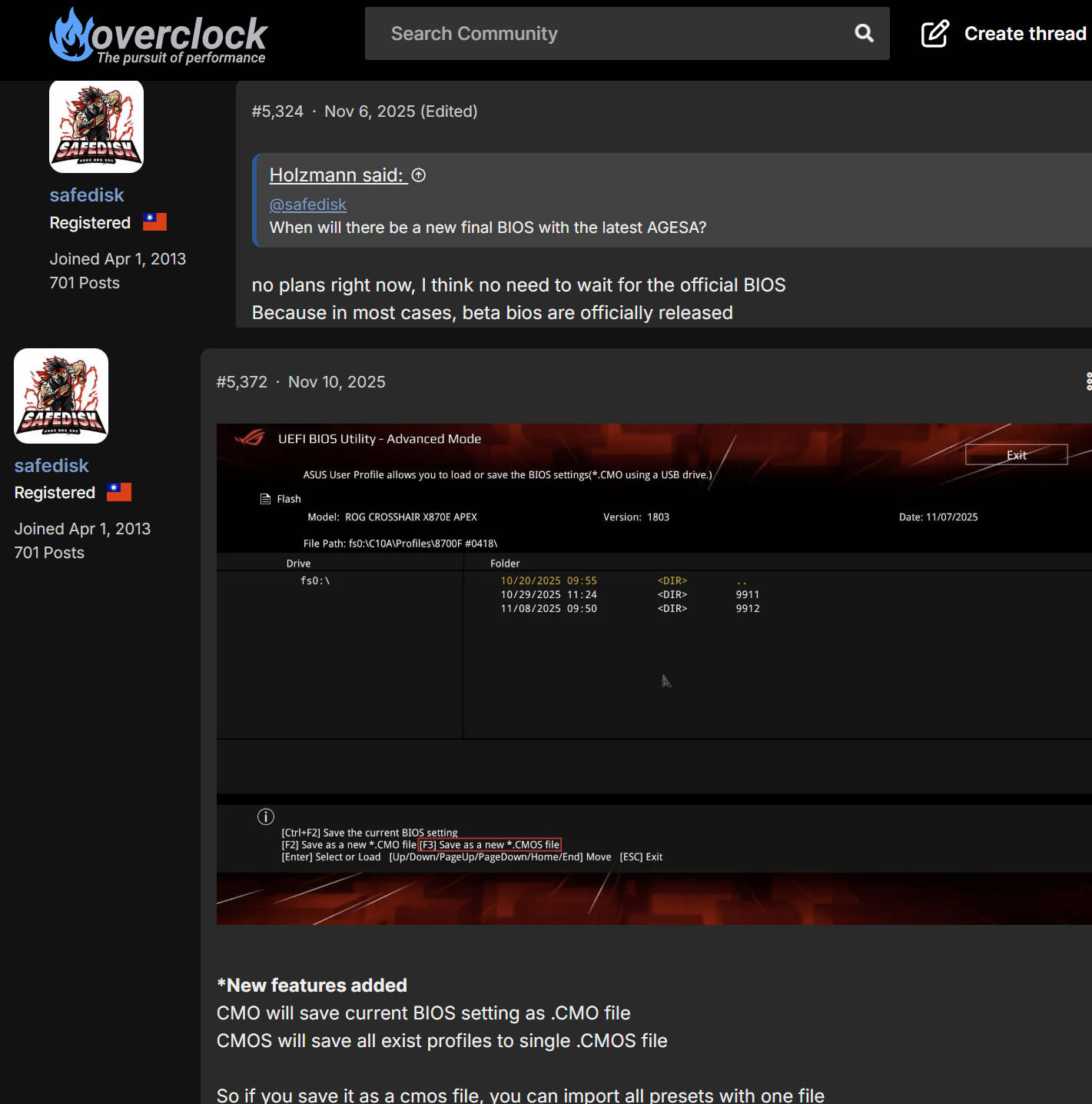
Task: Click the Create thread pencil icon
Action: point(934,34)
